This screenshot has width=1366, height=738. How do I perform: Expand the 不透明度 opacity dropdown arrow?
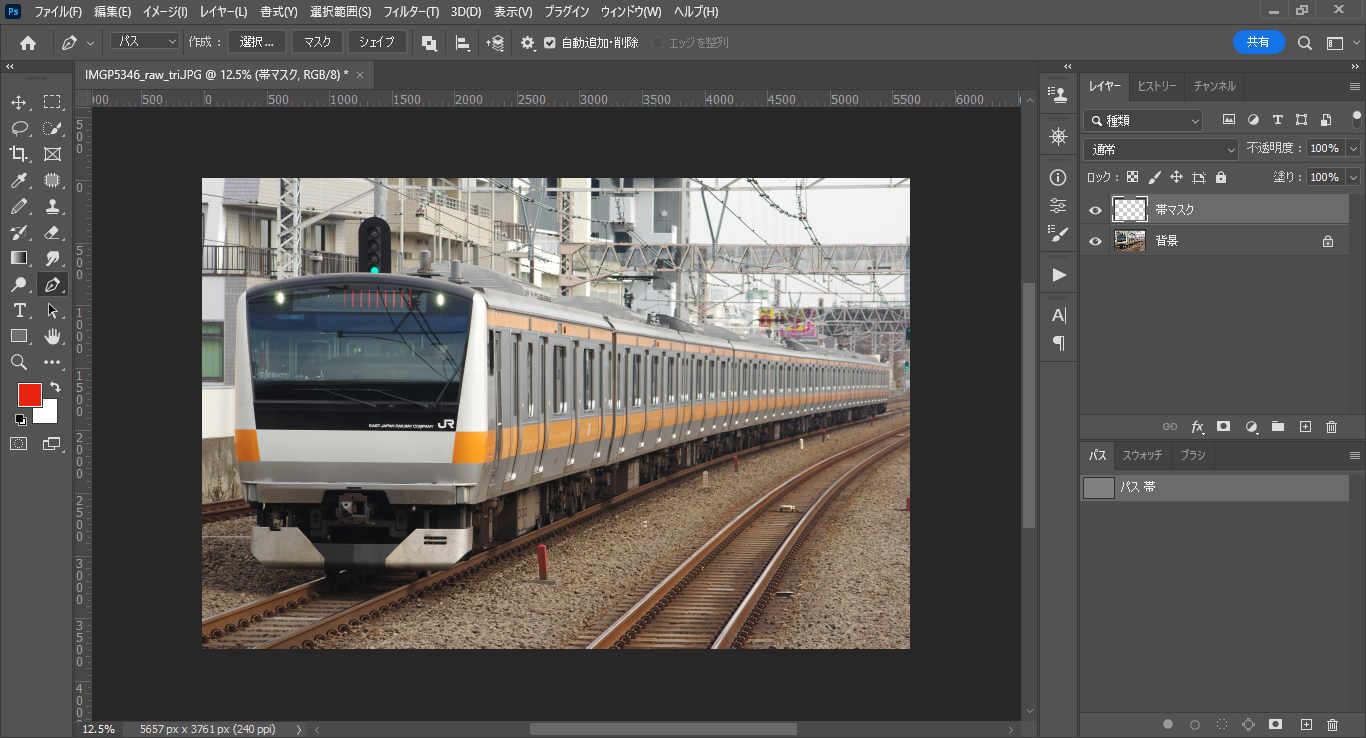(x=1354, y=148)
